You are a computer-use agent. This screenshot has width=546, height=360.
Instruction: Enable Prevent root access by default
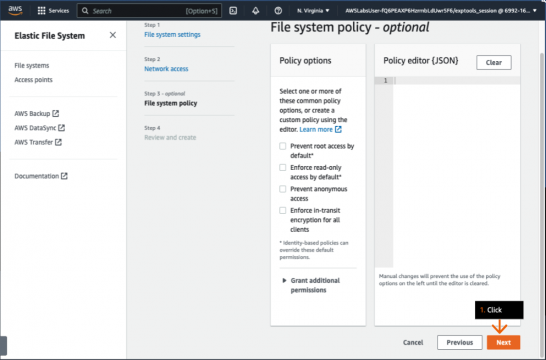283,146
